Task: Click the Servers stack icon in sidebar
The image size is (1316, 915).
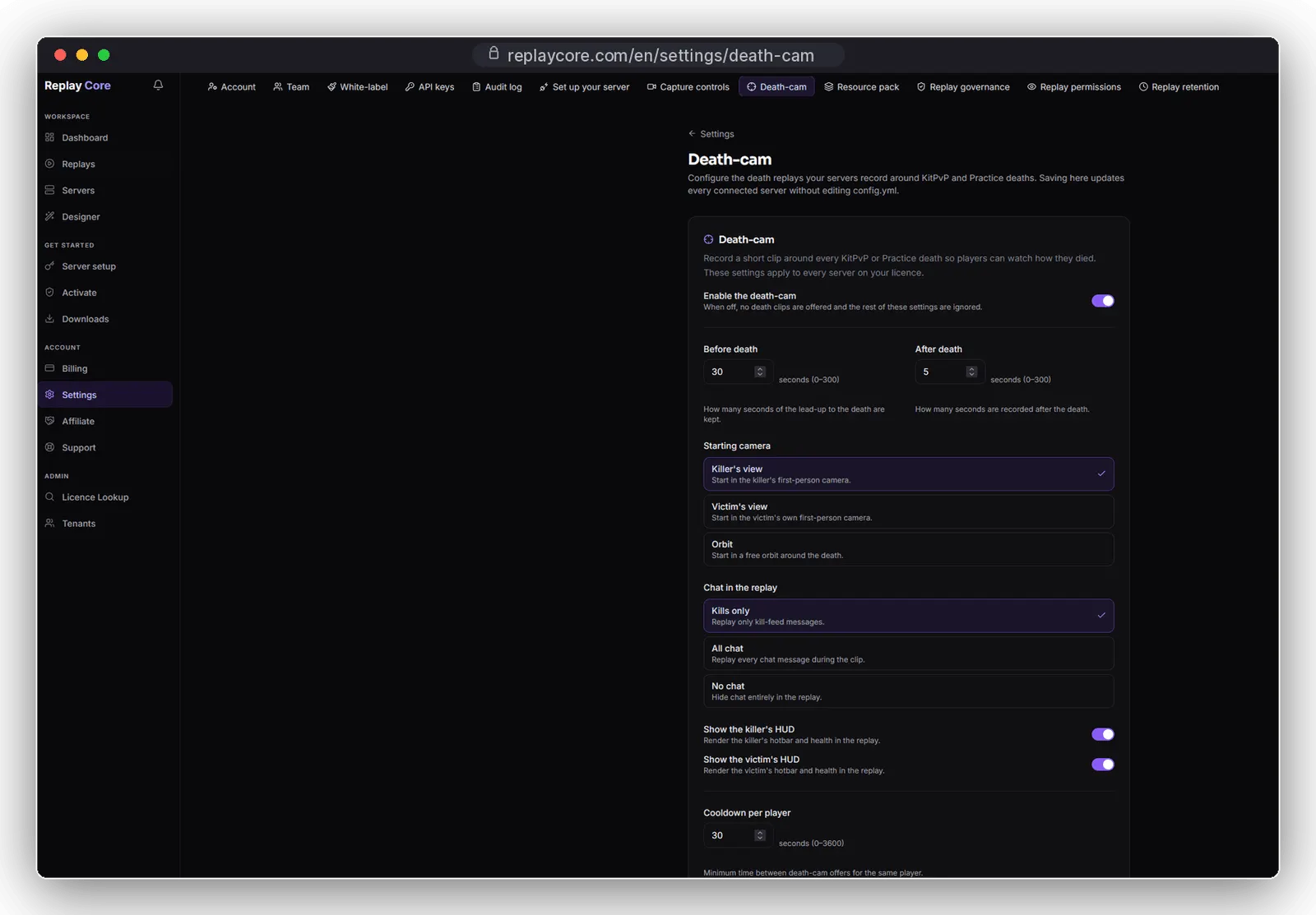Action: tap(49, 190)
